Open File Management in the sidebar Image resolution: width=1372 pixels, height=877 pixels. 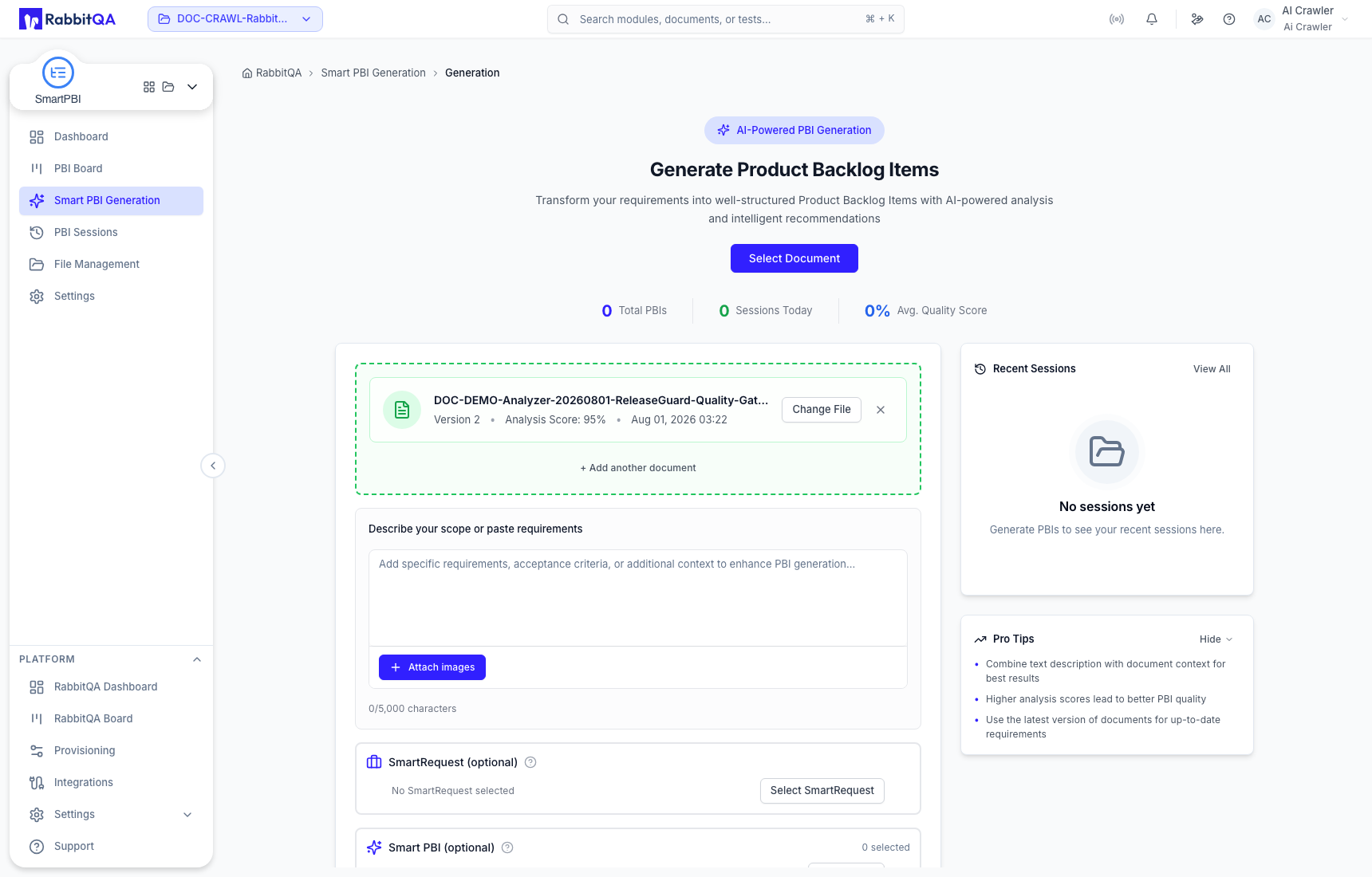[111, 265]
